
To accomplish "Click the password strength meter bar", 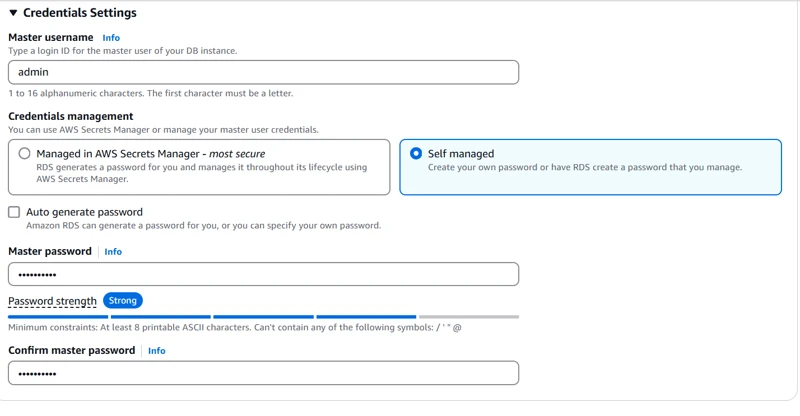I will click(x=263, y=317).
